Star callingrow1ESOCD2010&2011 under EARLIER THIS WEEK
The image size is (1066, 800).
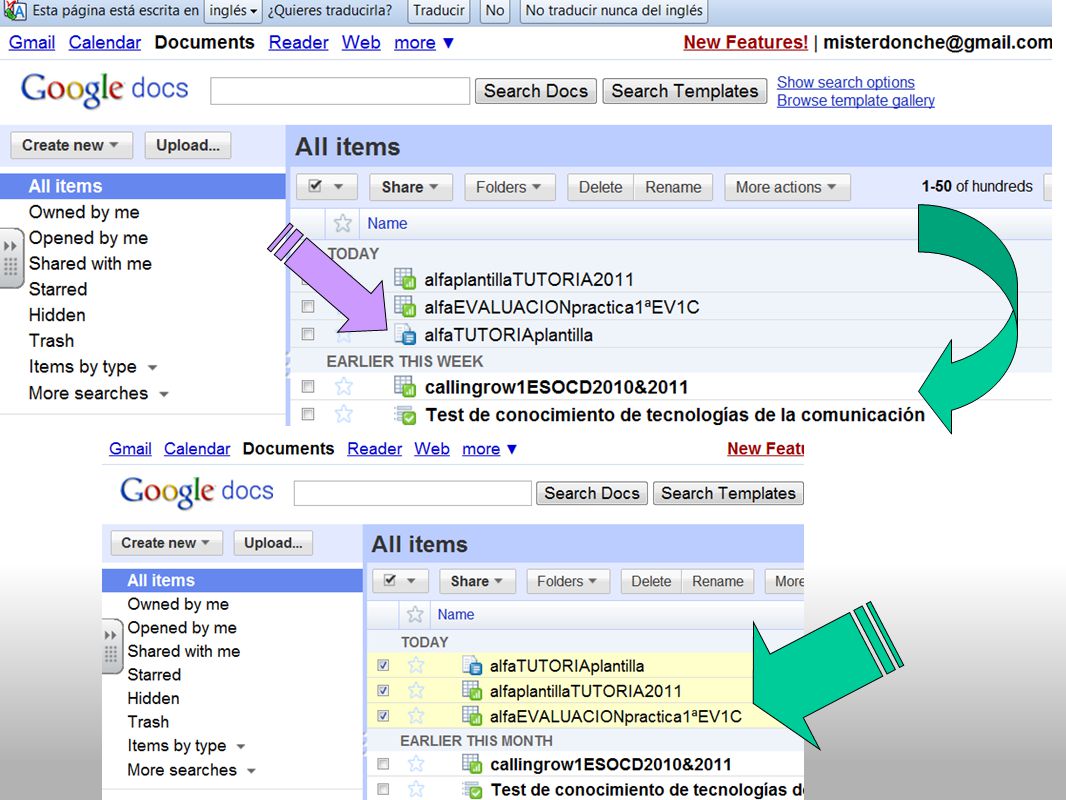tap(344, 387)
